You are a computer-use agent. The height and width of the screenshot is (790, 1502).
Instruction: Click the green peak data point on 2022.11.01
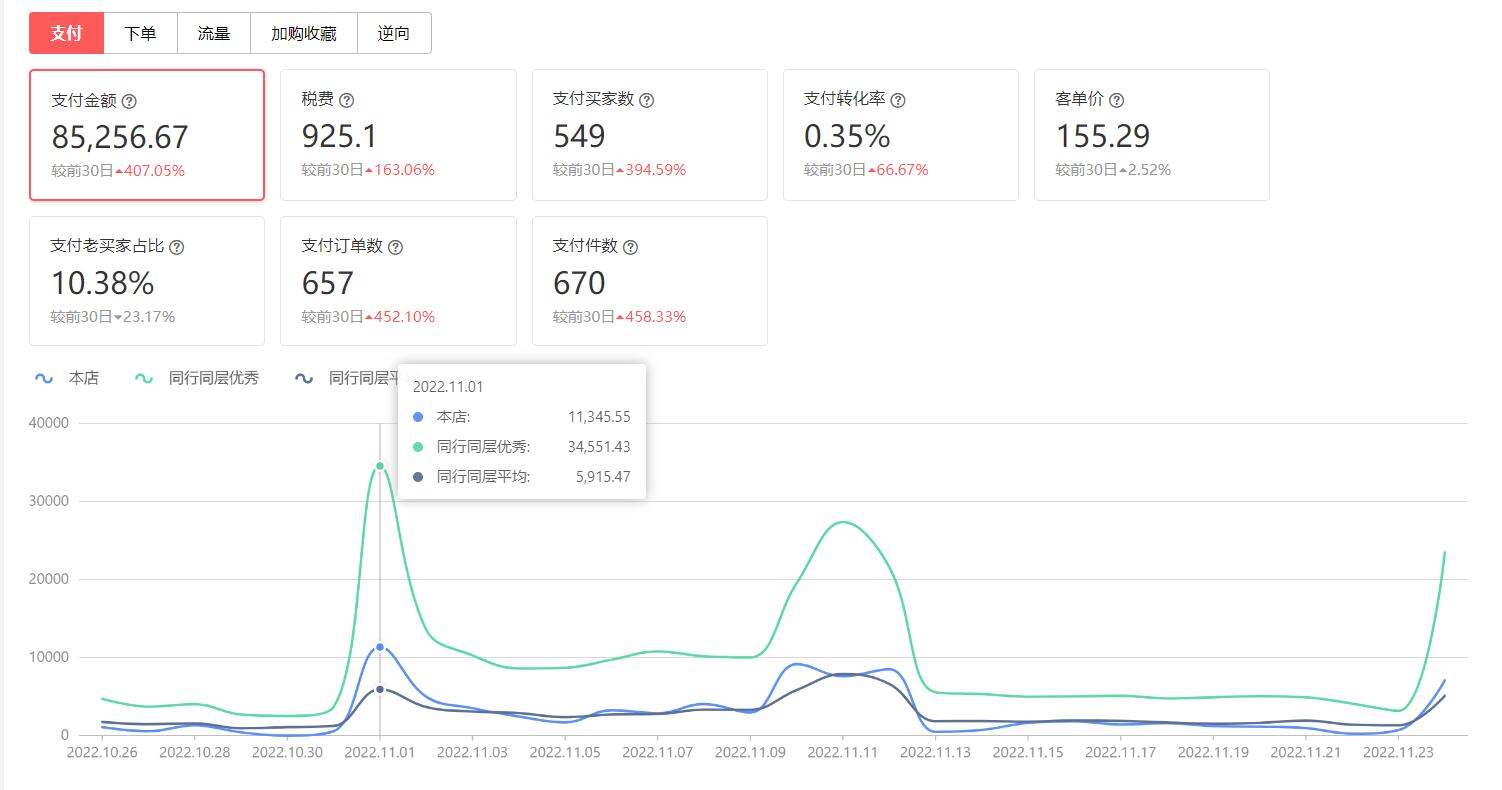380,465
